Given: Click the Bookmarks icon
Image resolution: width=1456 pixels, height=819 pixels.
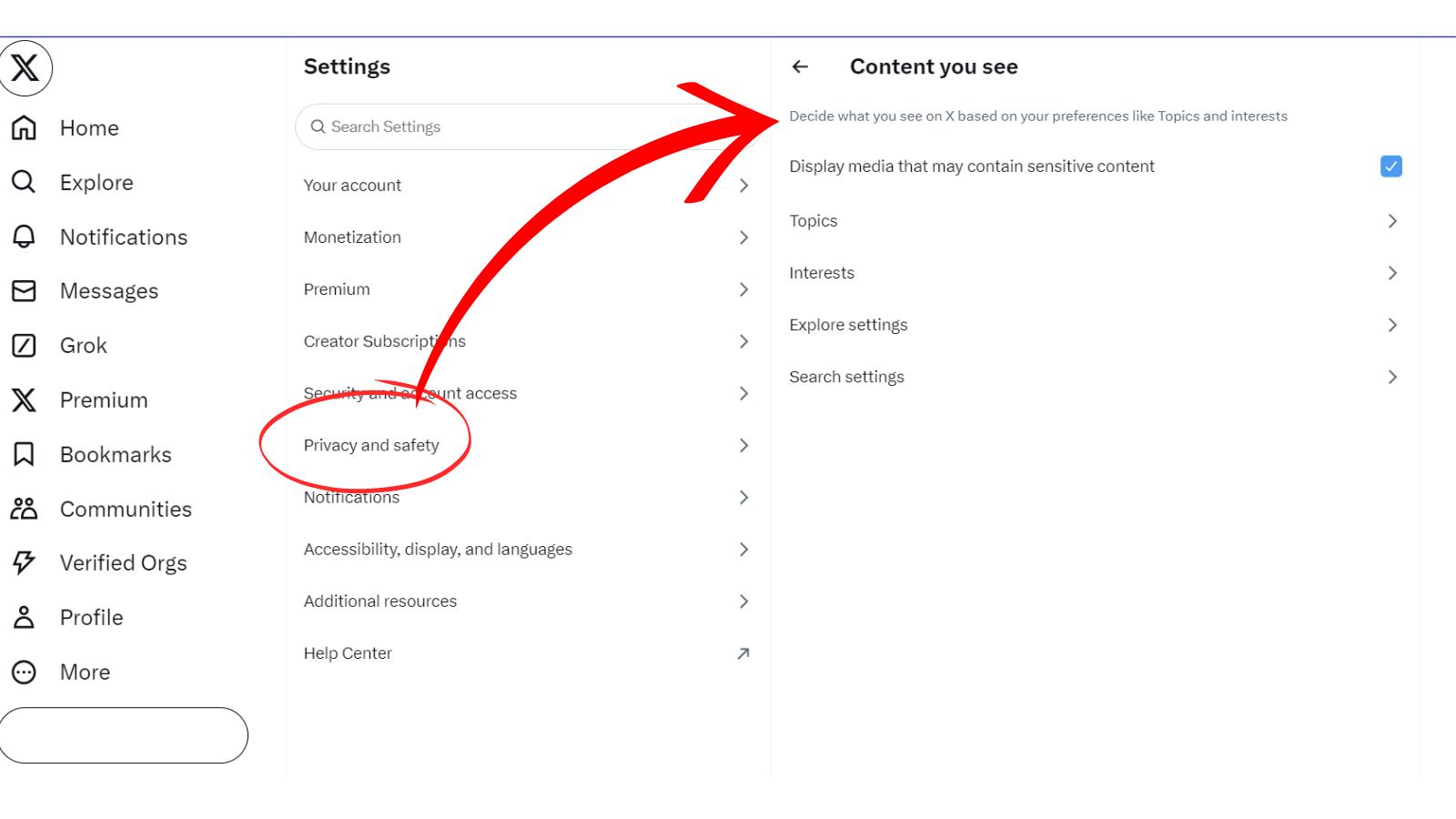Looking at the screenshot, I should pyautogui.click(x=23, y=454).
